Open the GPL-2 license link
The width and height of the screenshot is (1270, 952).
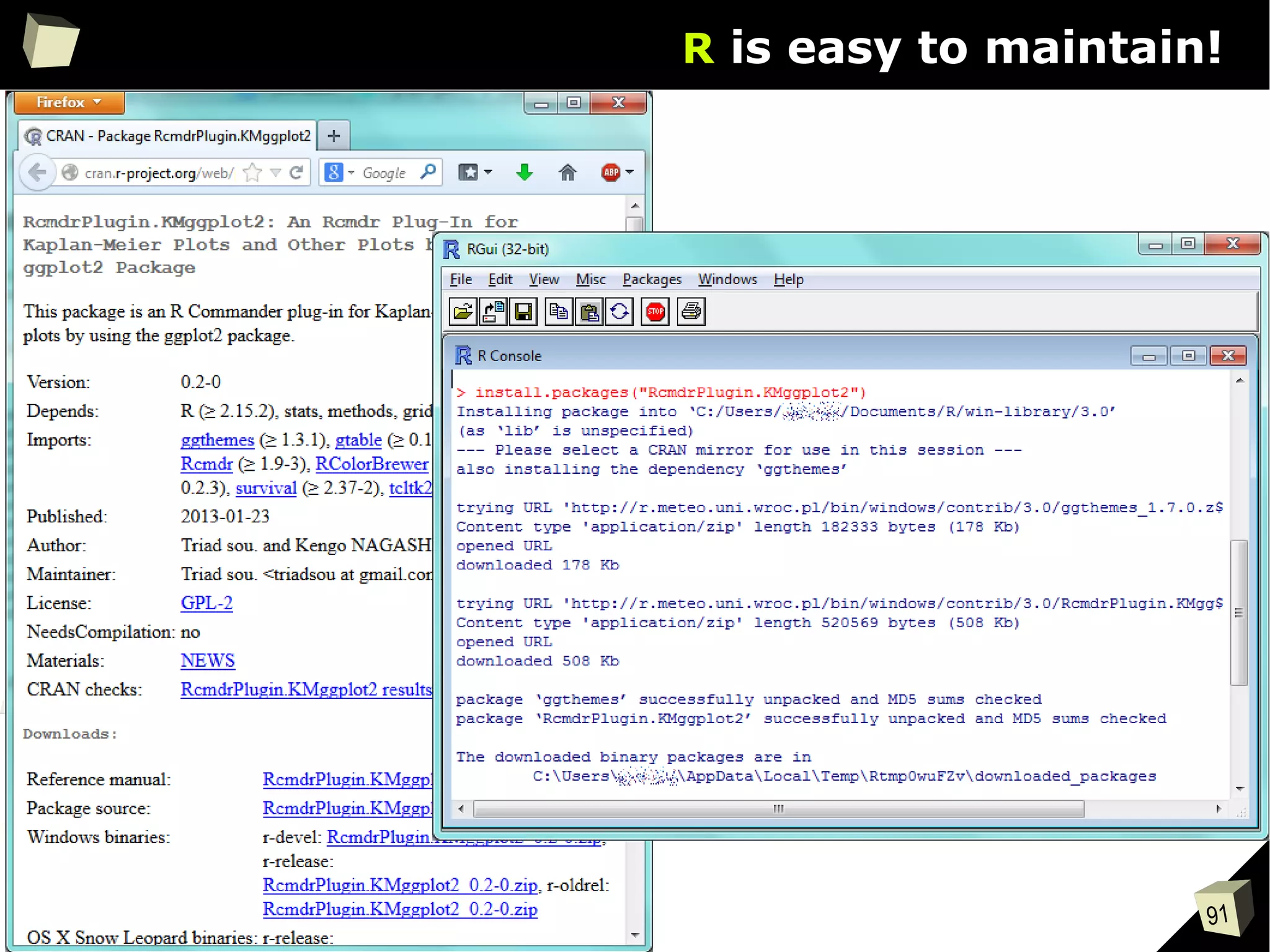206,603
